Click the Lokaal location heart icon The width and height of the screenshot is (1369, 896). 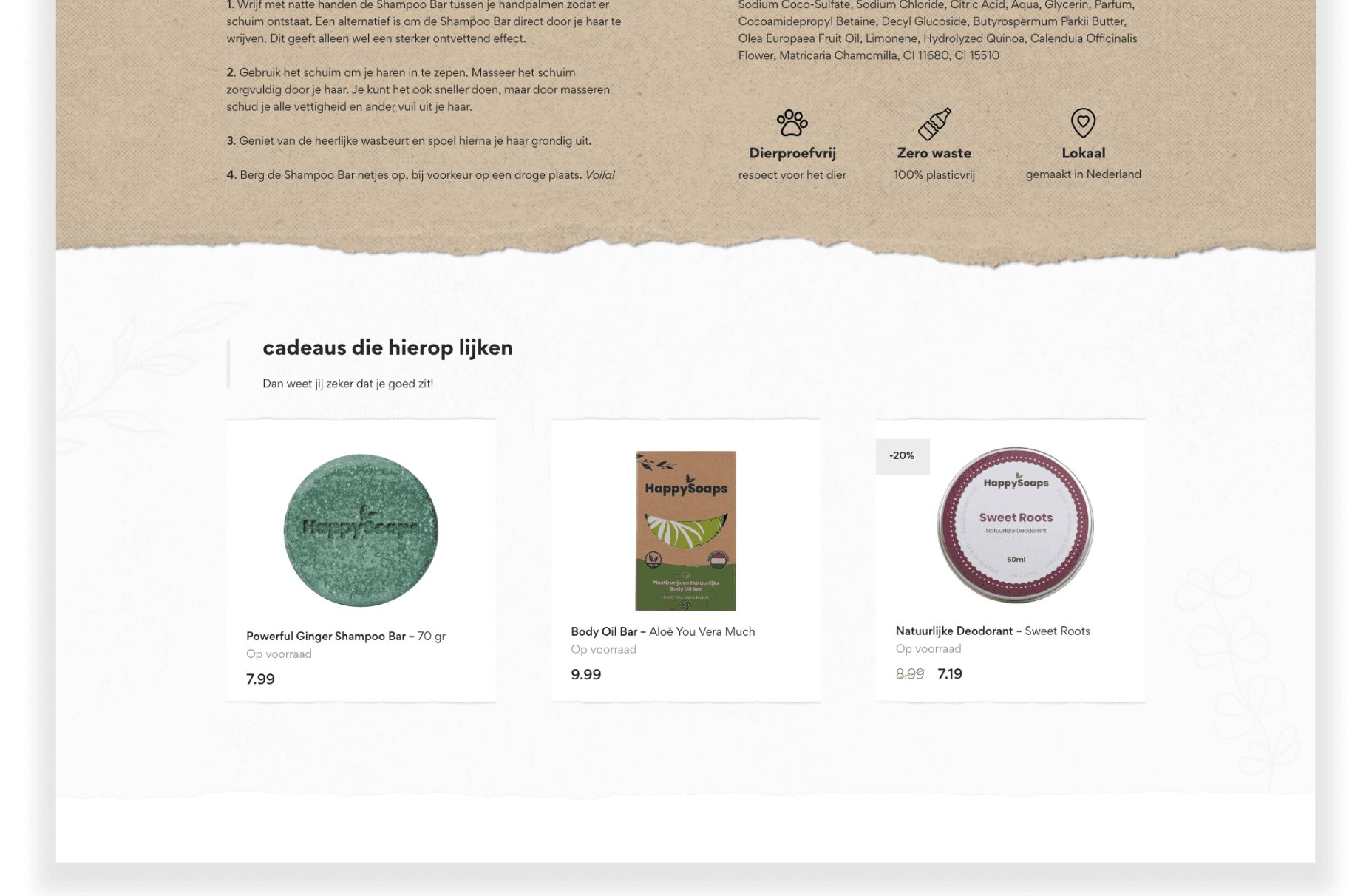[1083, 123]
